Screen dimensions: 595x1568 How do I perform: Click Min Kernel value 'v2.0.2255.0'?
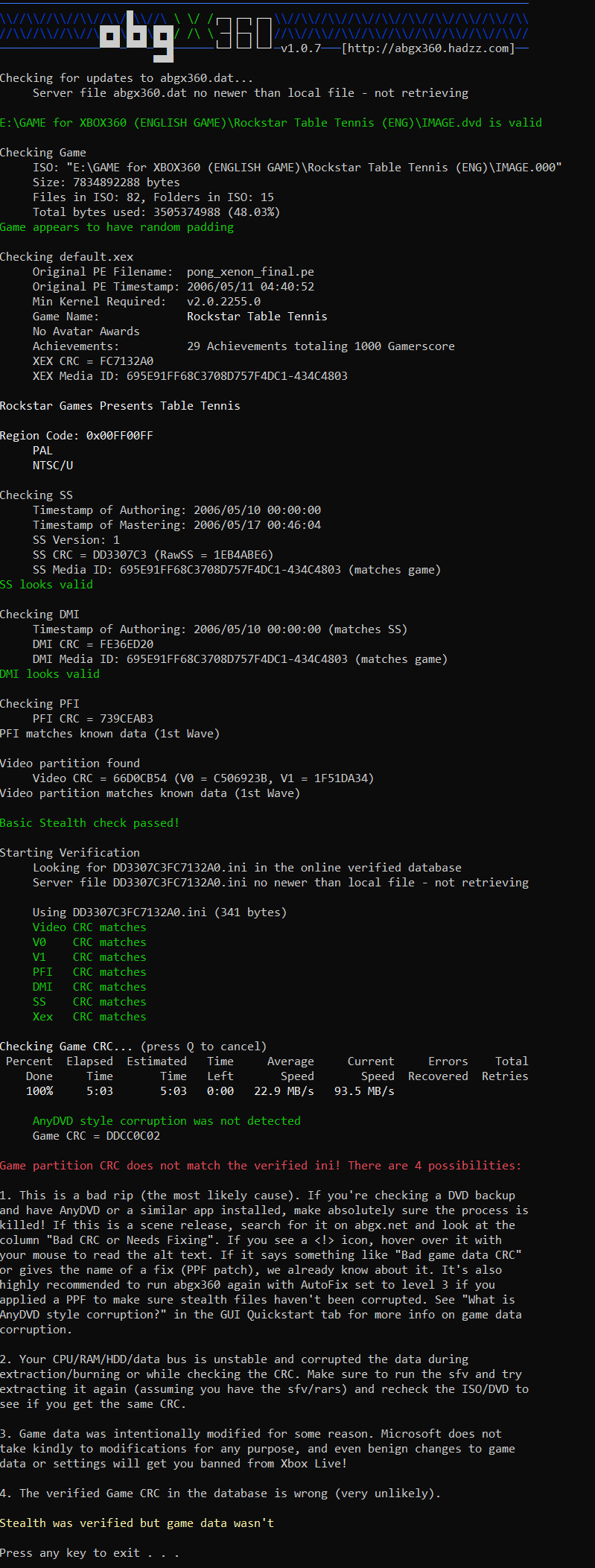pos(223,302)
